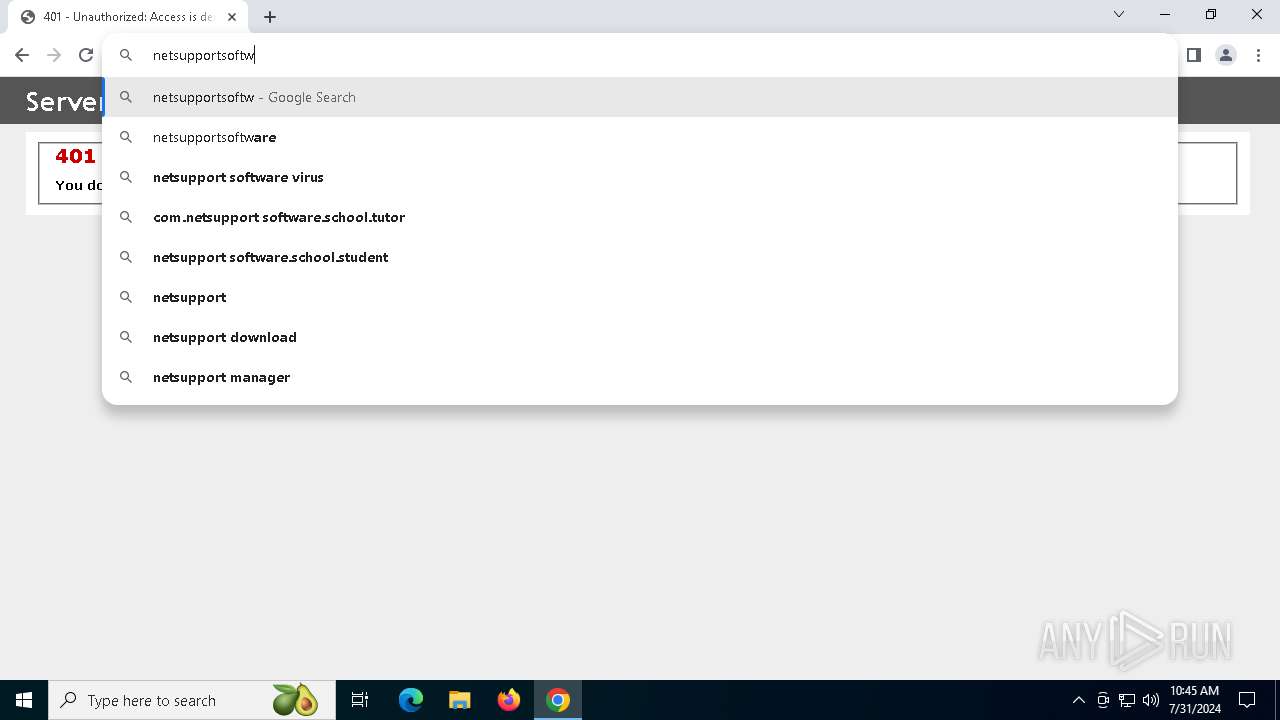Select the 401 - Unauthorized tab
The height and width of the screenshot is (720, 1280).
coord(127,17)
